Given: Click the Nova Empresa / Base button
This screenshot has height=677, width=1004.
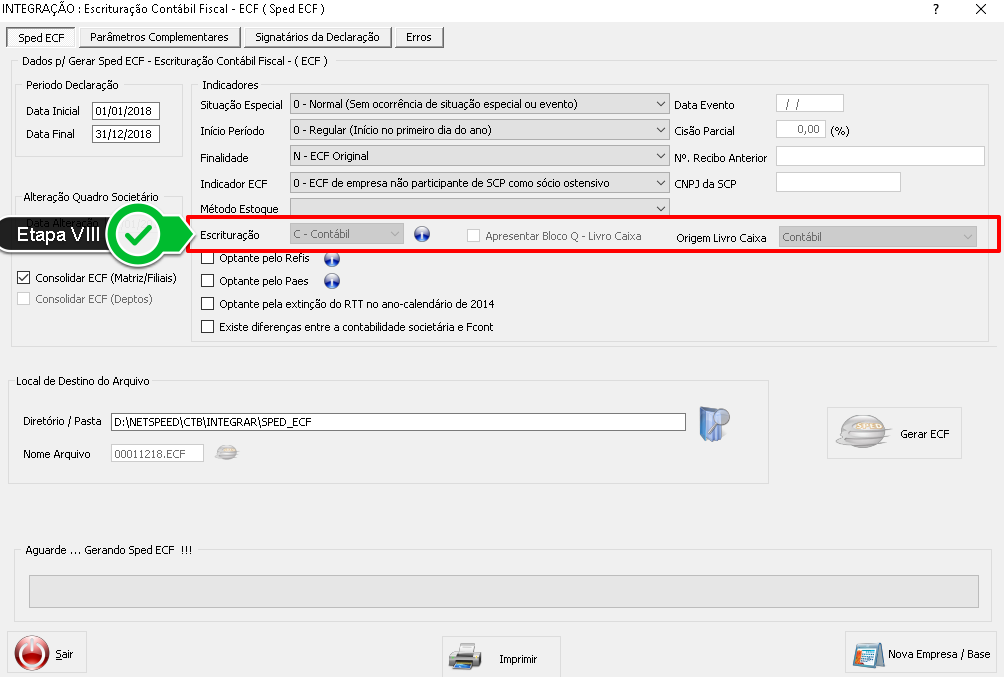Looking at the screenshot, I should [923, 654].
